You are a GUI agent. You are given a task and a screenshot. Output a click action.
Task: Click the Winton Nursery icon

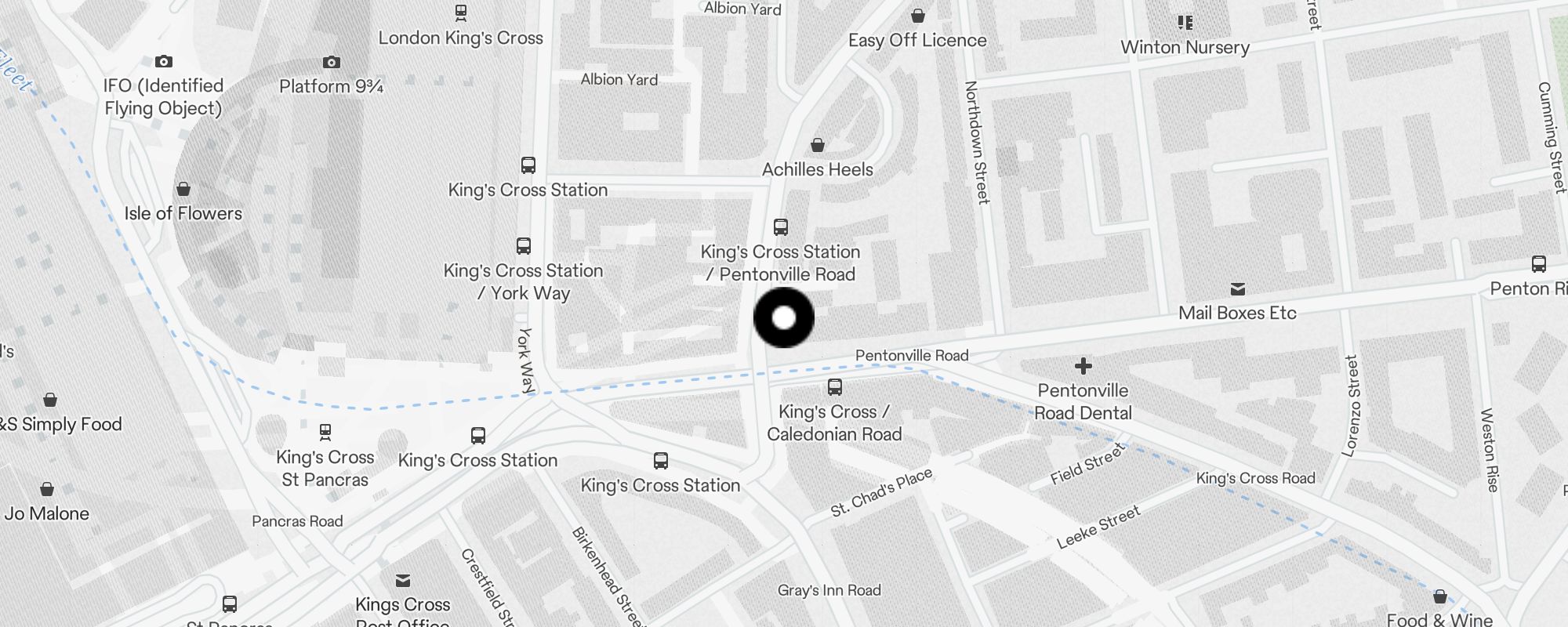point(1185,23)
